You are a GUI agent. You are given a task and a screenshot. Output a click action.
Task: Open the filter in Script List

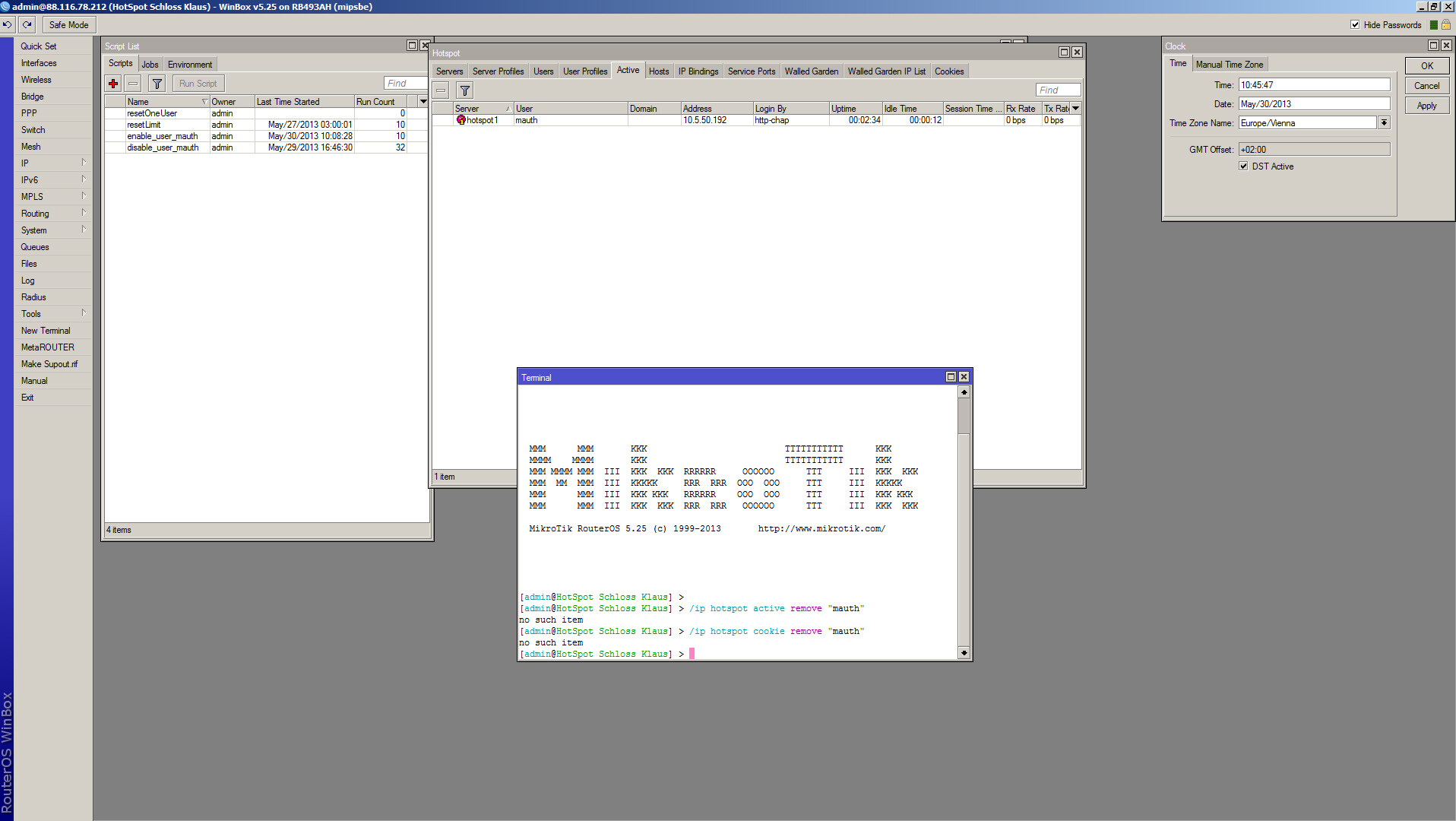click(x=157, y=84)
